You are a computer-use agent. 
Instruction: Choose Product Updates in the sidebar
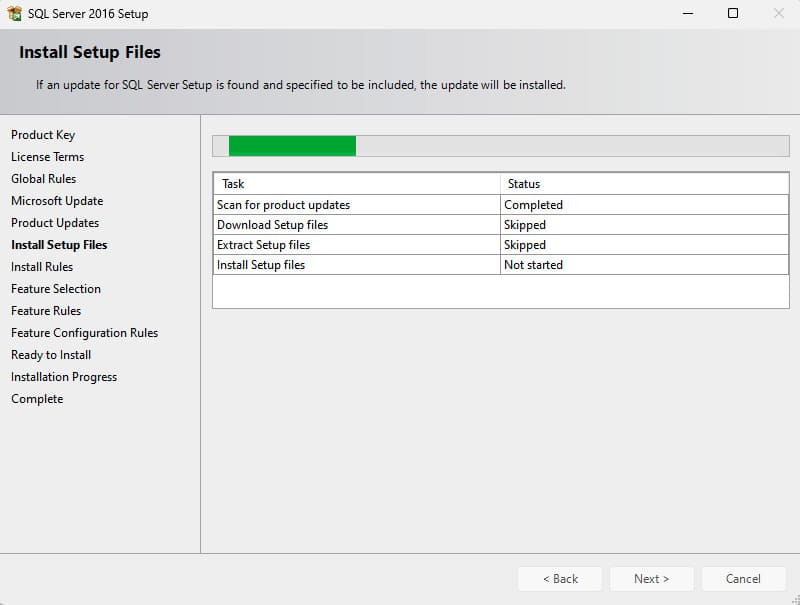tap(55, 223)
